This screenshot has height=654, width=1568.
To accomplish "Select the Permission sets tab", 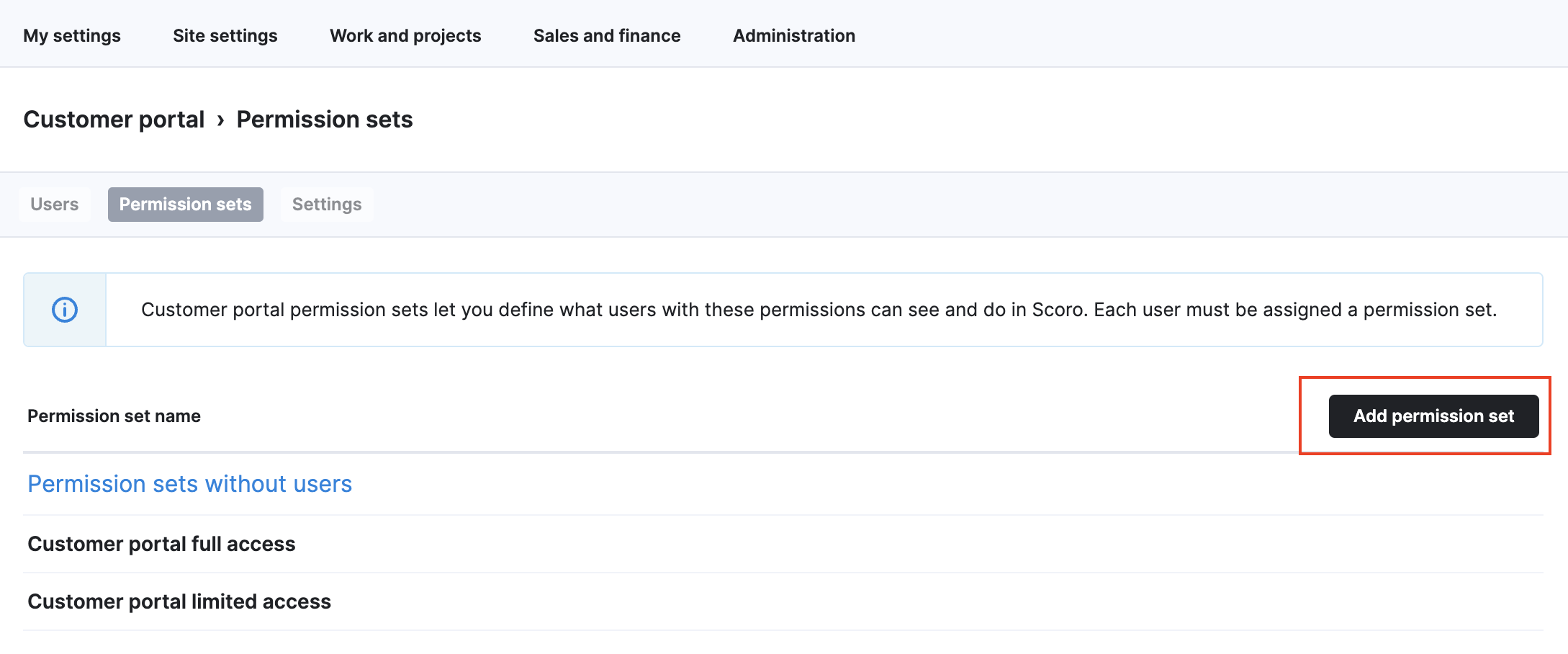I will 186,205.
